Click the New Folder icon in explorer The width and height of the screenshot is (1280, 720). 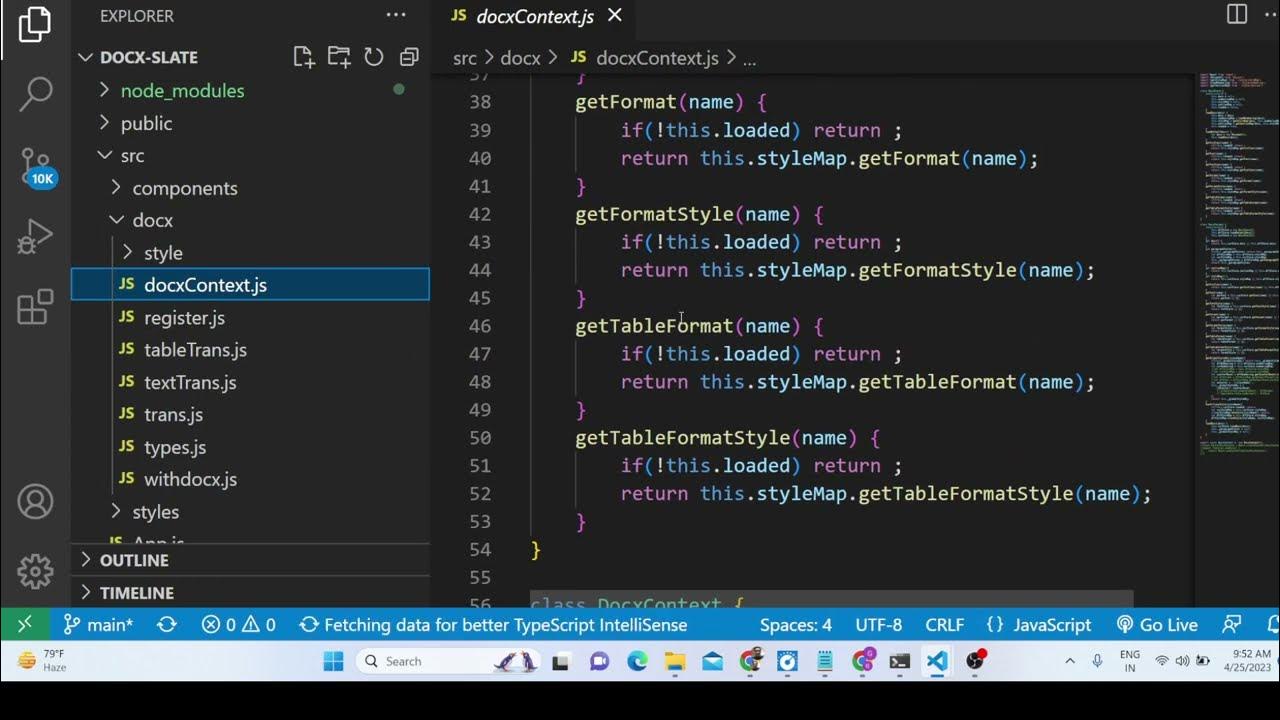(339, 57)
